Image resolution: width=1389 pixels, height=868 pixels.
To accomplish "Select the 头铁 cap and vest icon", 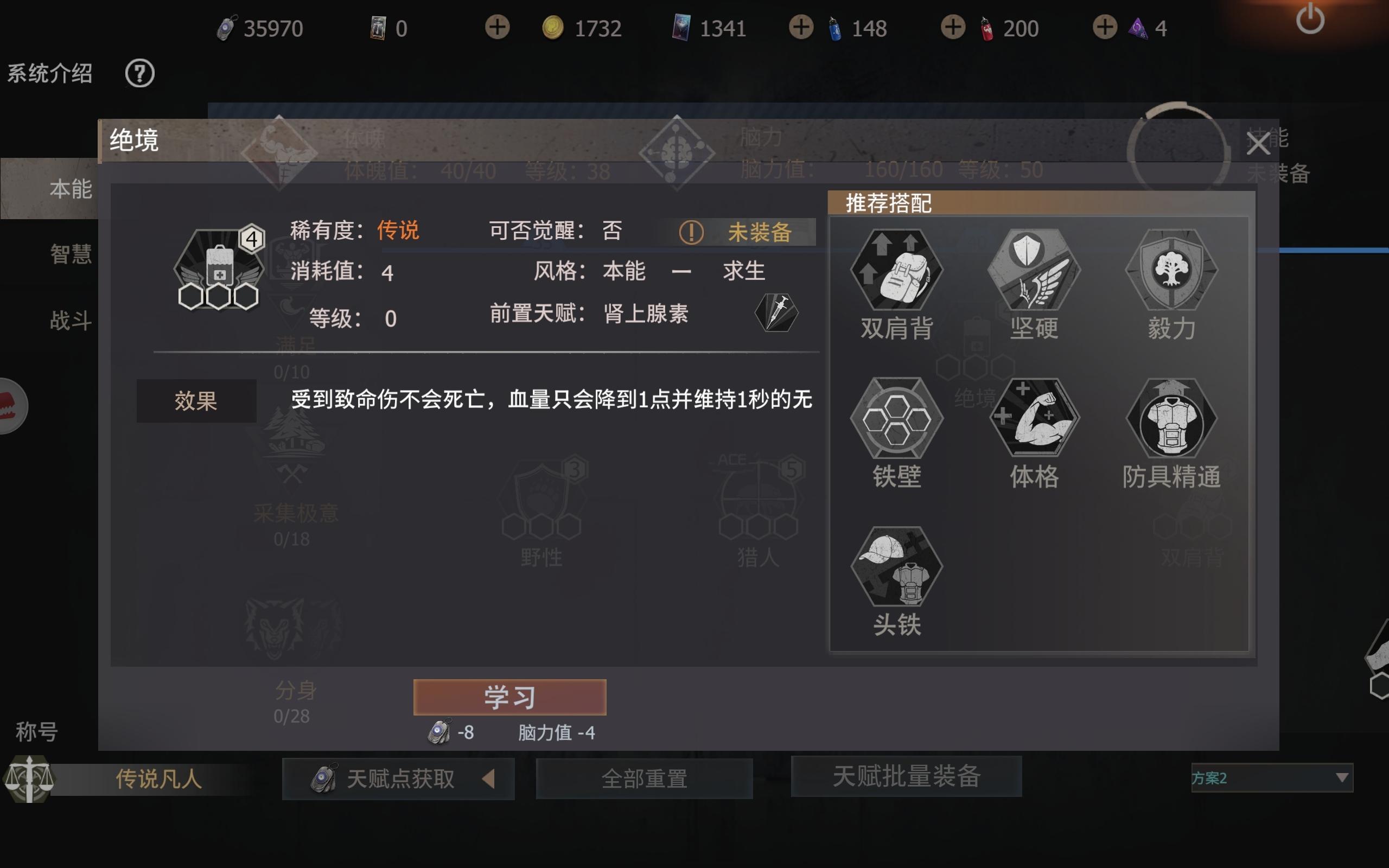I will point(896,566).
